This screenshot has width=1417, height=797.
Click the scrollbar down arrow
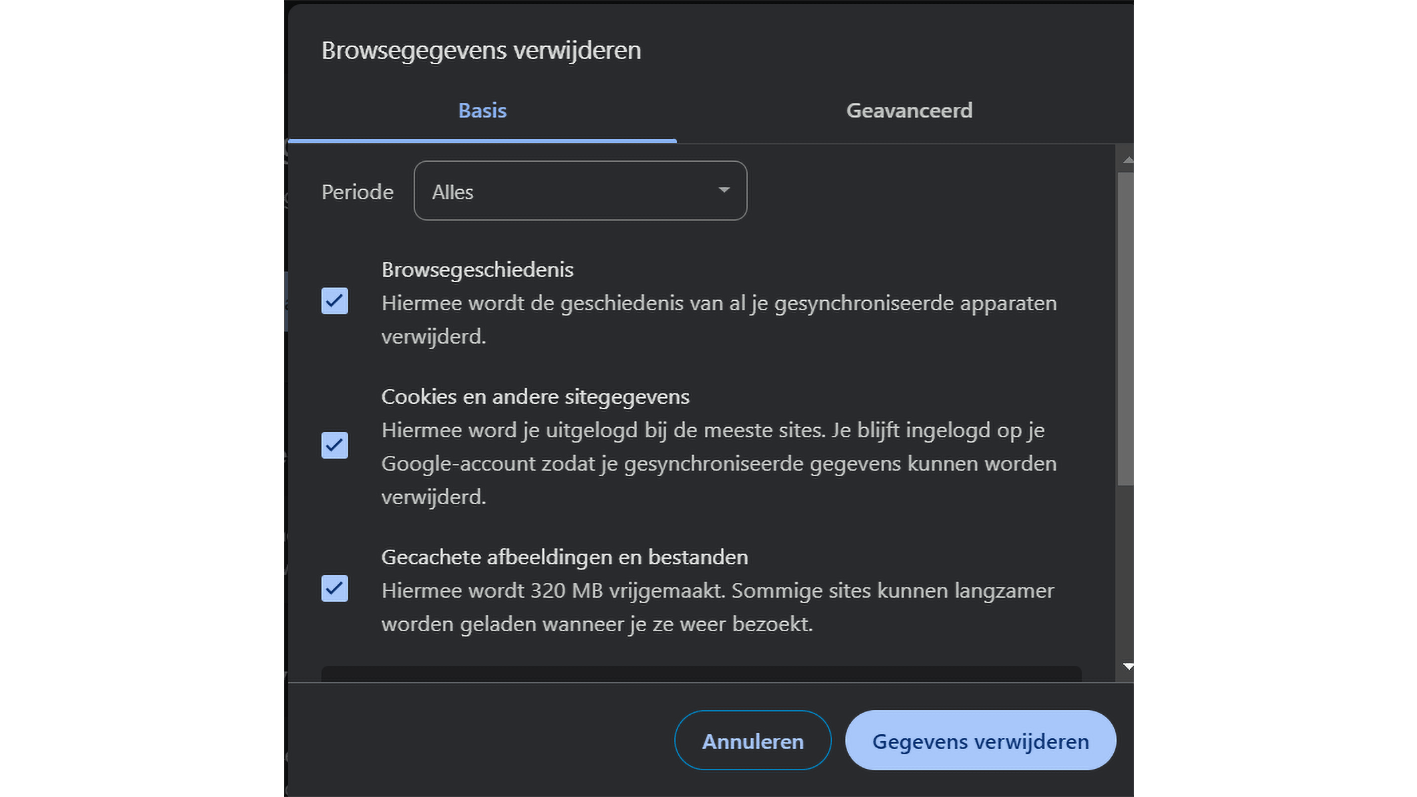[1127, 666]
